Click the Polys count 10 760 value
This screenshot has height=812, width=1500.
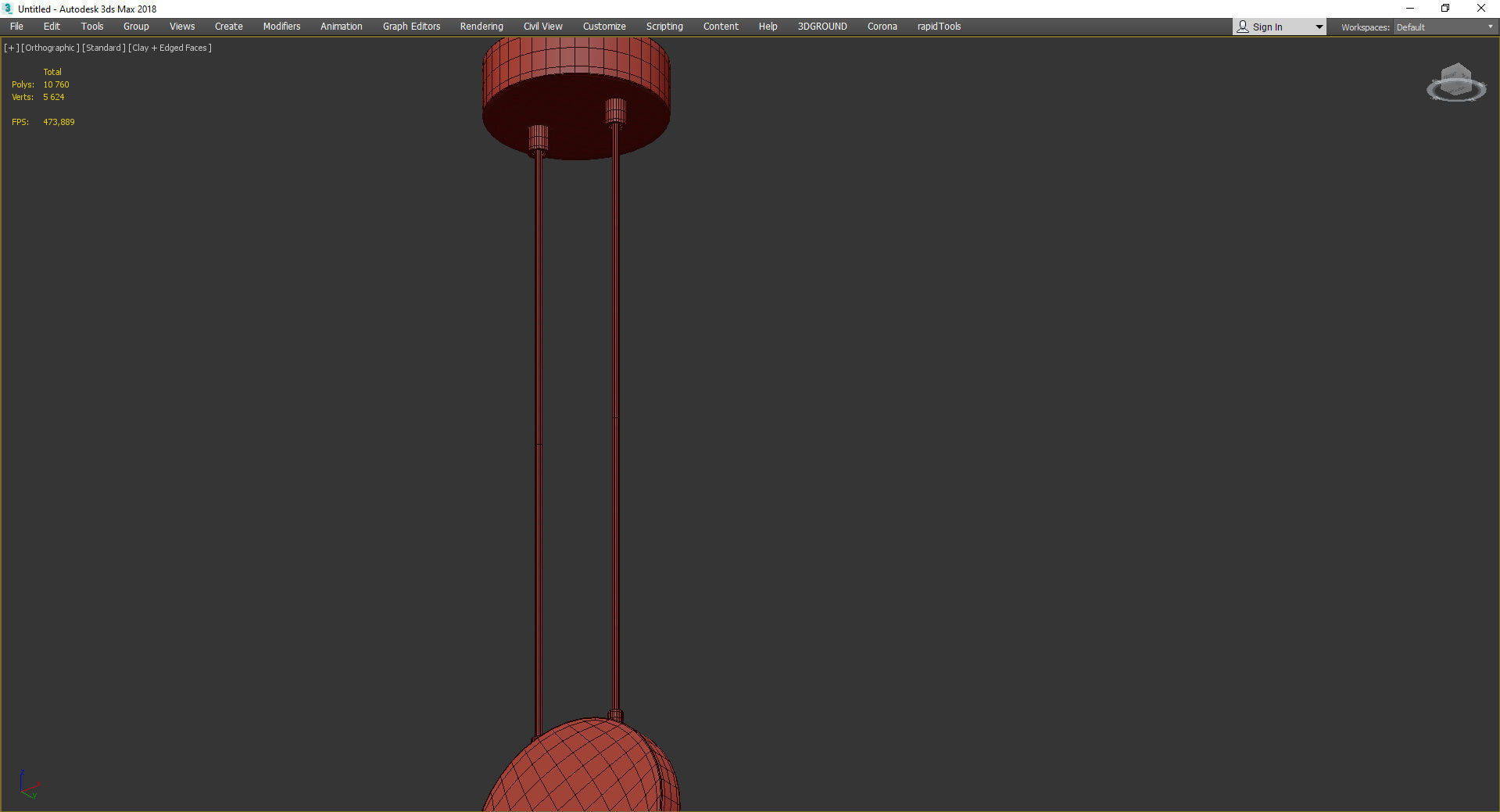tap(56, 84)
